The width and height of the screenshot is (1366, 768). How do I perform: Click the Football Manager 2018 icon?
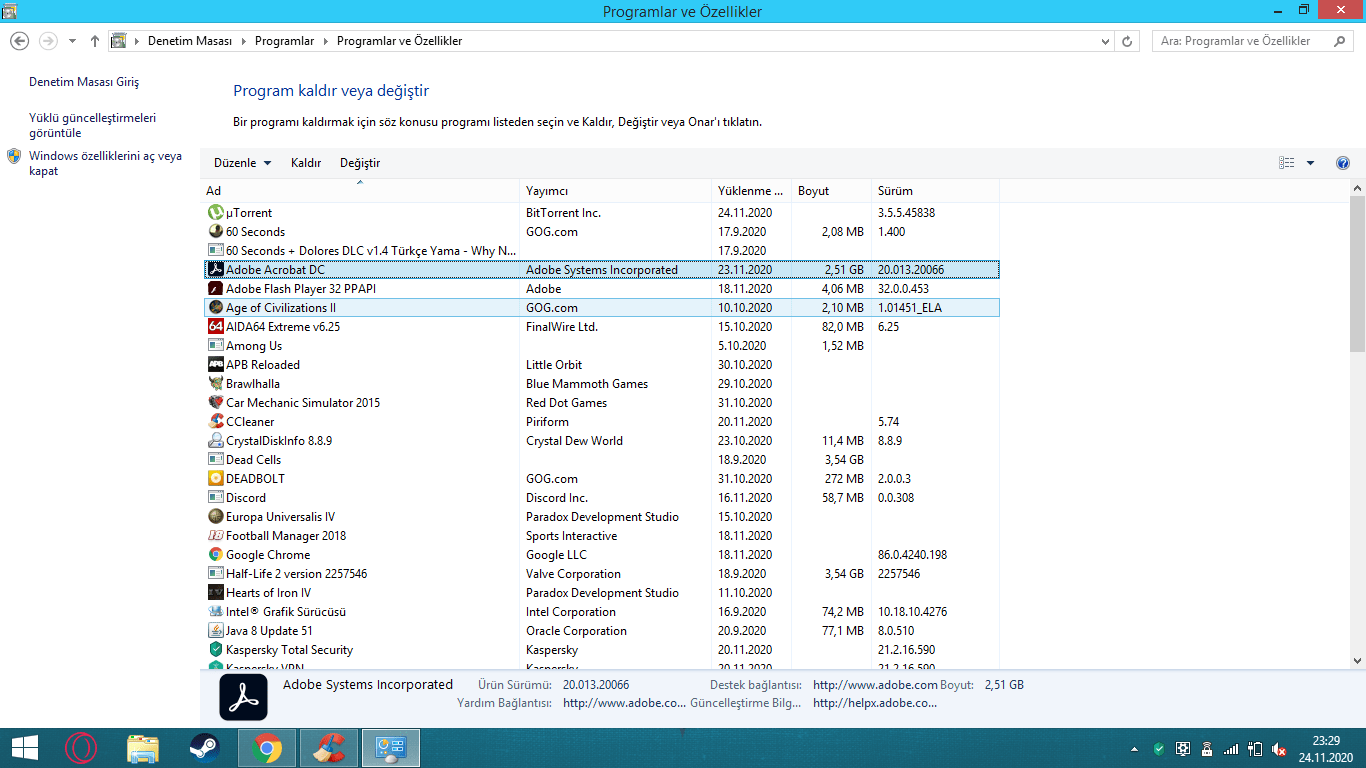pos(215,535)
